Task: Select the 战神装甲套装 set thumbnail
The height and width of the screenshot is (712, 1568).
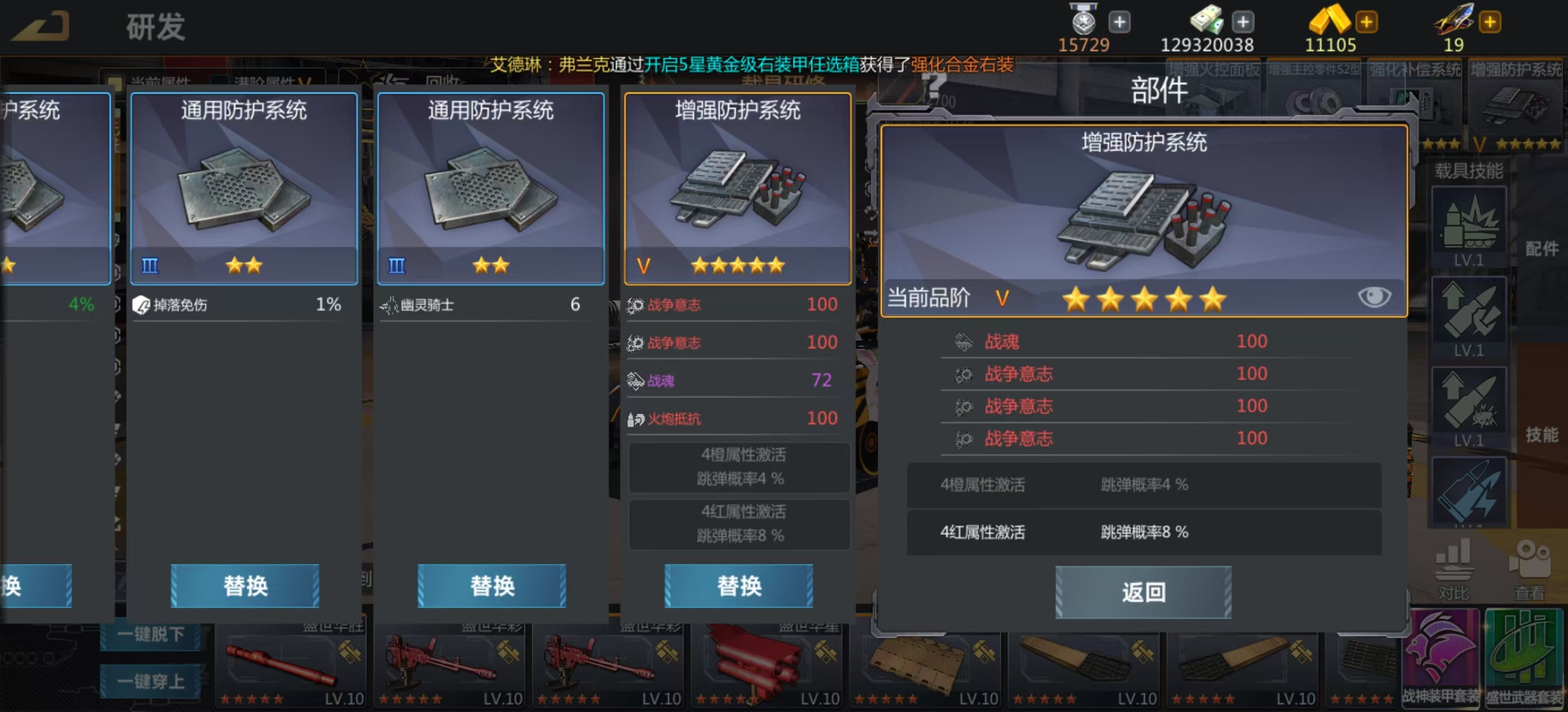Action: pos(1440,659)
